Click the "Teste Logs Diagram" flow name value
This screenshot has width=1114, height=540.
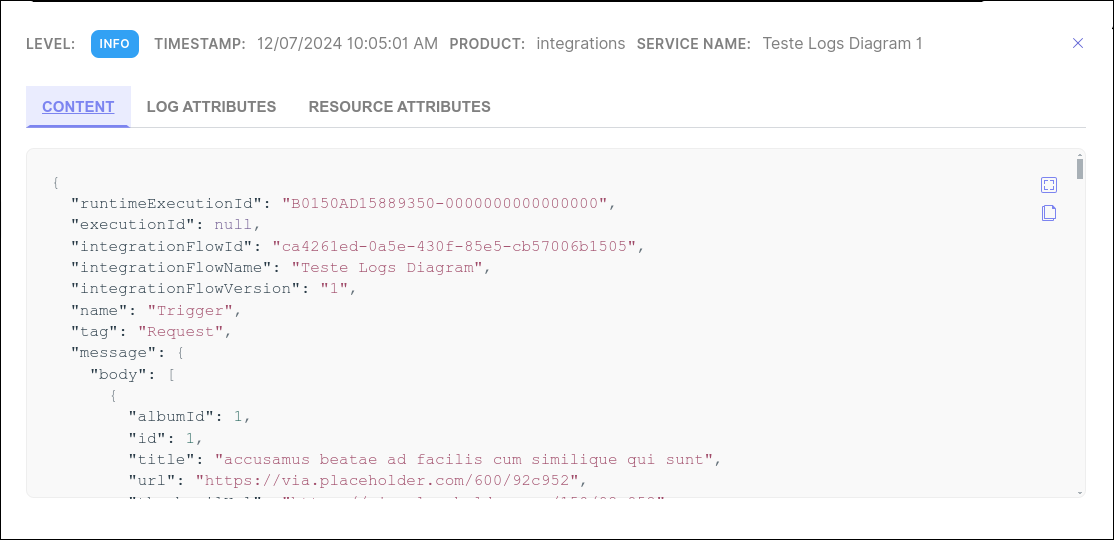click(x=387, y=267)
